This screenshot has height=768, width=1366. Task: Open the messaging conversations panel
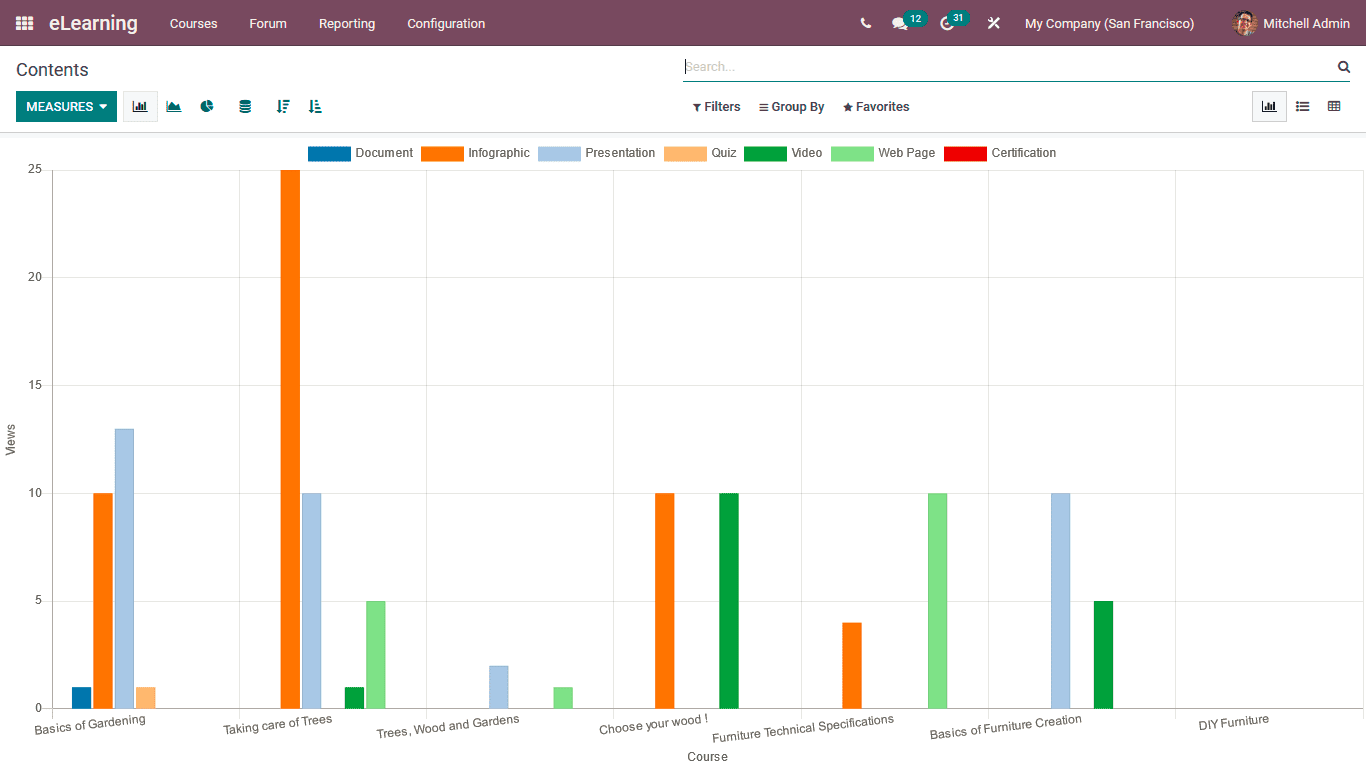pos(901,22)
